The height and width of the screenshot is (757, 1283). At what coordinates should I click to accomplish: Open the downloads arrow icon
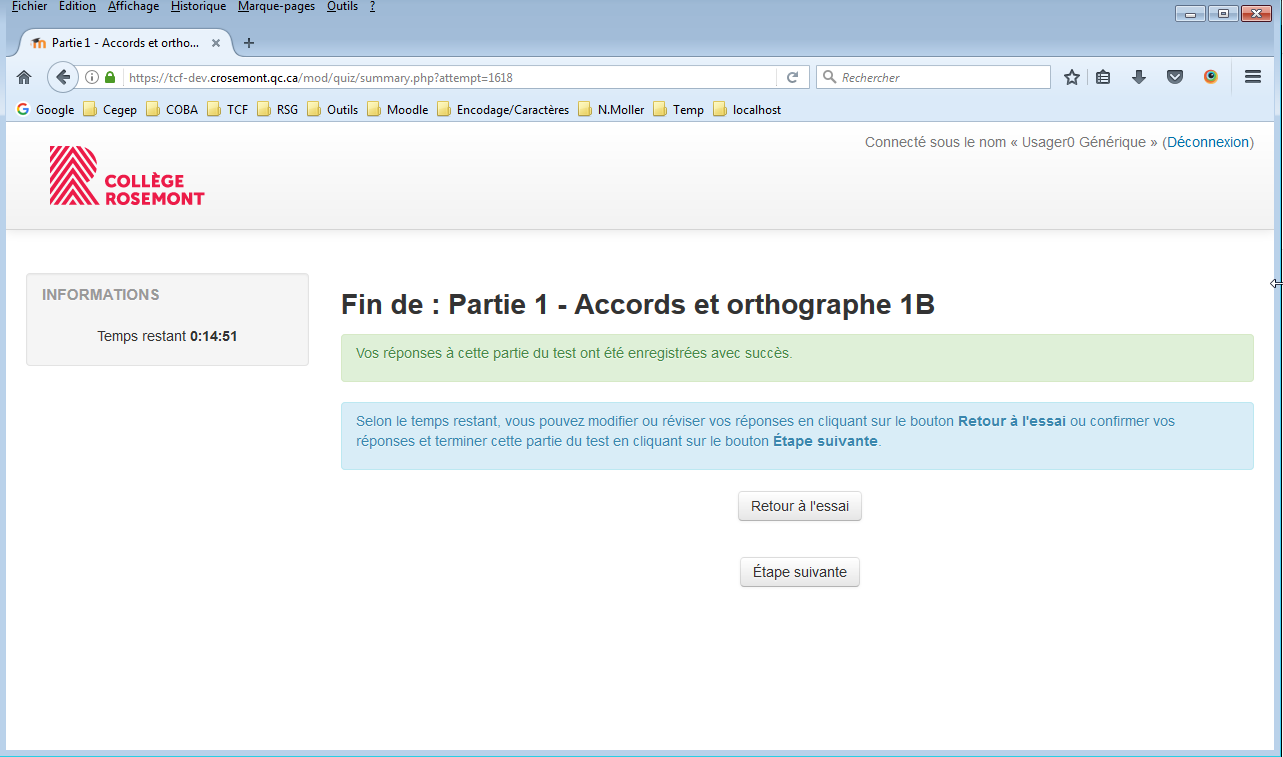point(1139,77)
